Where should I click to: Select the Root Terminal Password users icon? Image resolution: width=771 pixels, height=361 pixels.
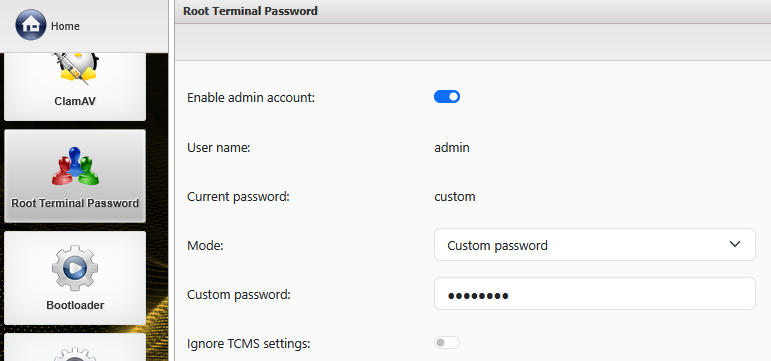coord(75,166)
